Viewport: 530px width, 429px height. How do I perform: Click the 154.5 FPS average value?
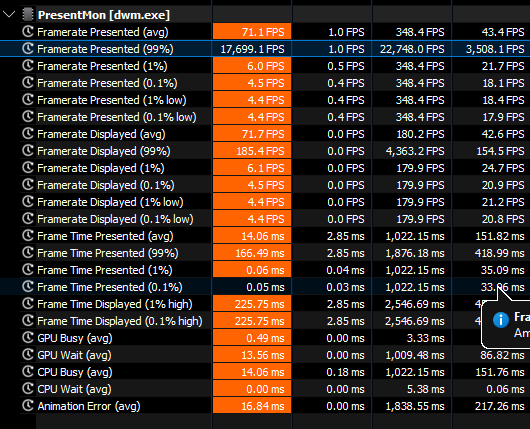click(x=501, y=151)
